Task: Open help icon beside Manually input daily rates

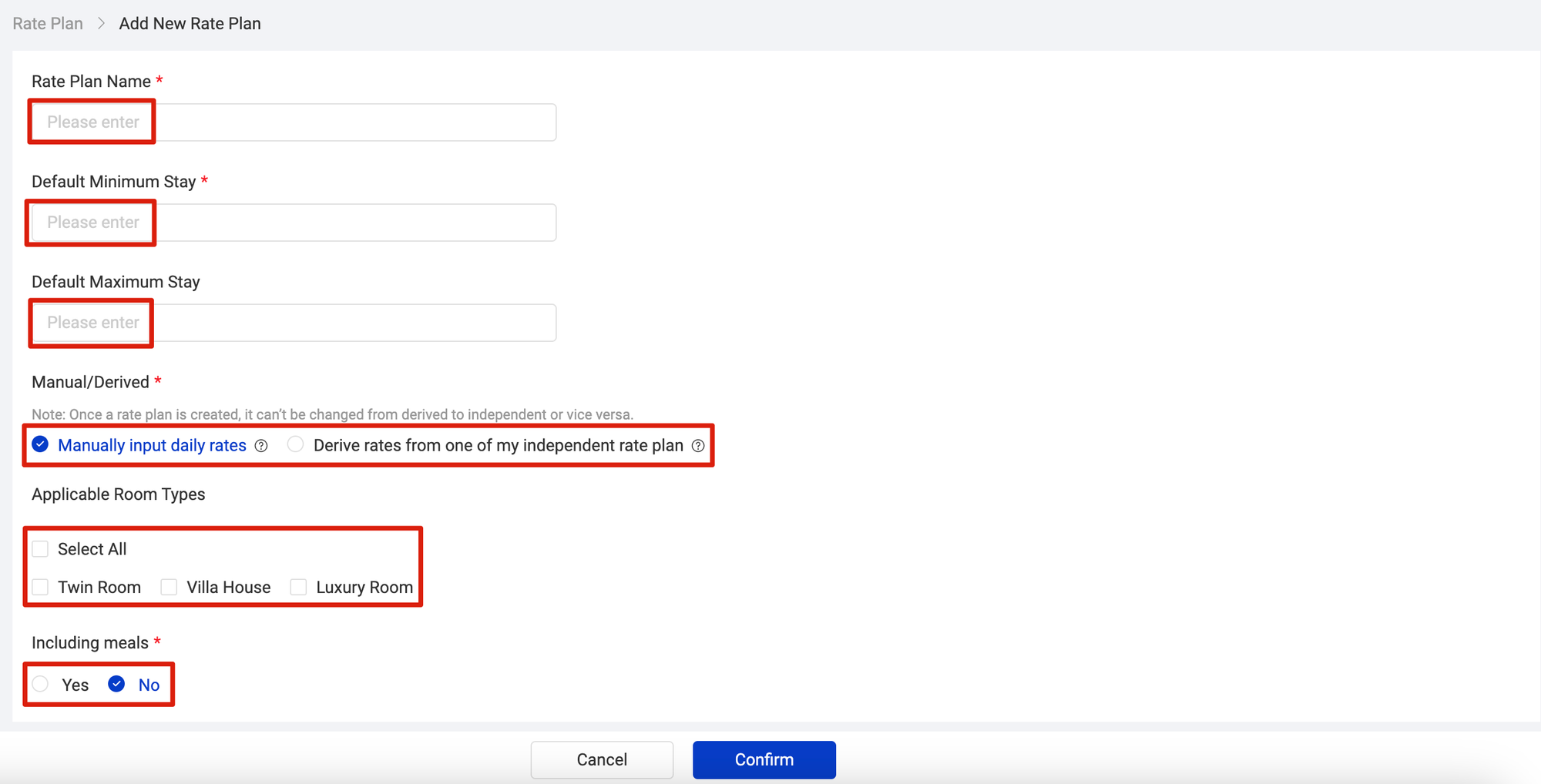Action: [x=261, y=446]
